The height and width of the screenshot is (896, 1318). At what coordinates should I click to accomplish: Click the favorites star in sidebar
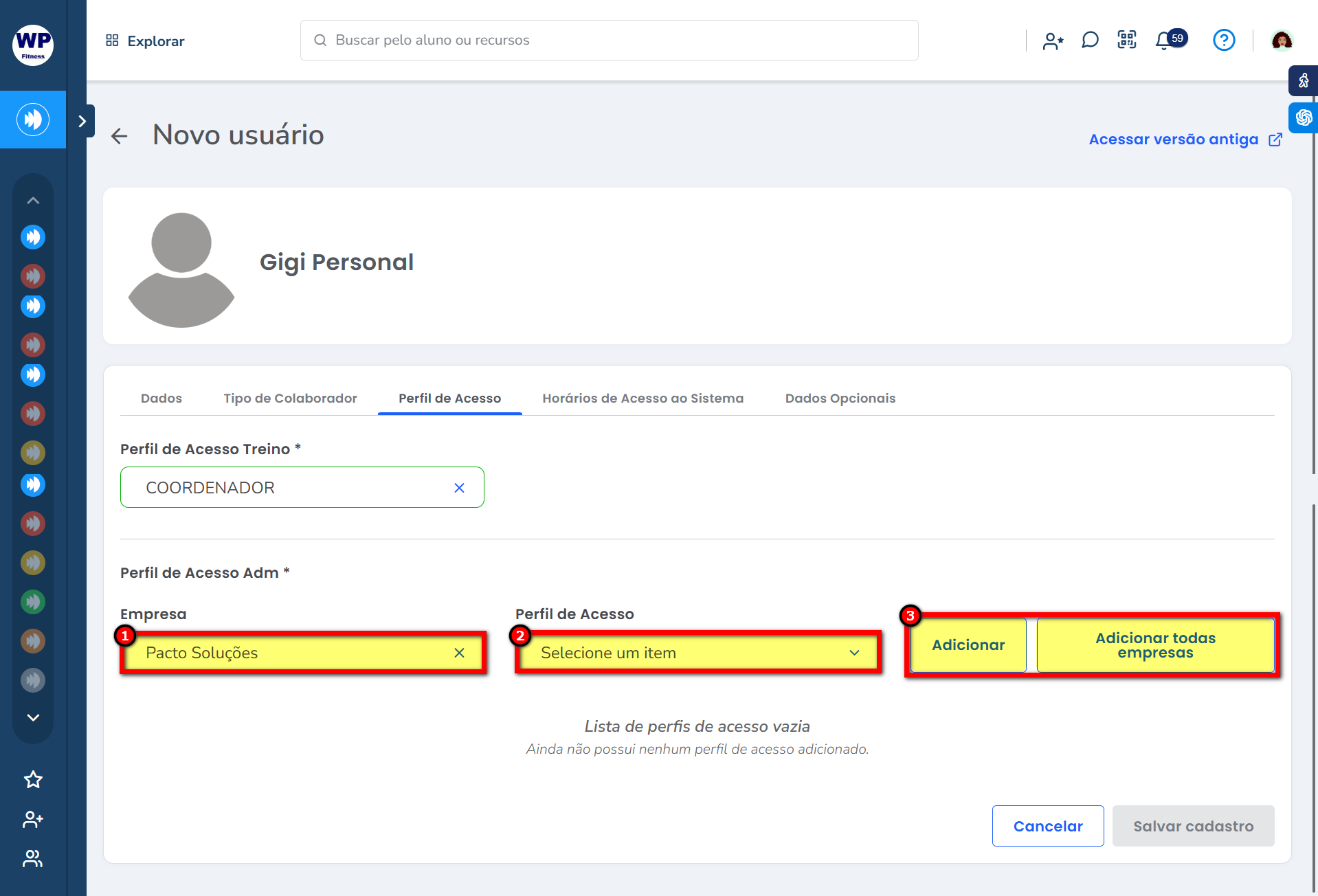[33, 780]
